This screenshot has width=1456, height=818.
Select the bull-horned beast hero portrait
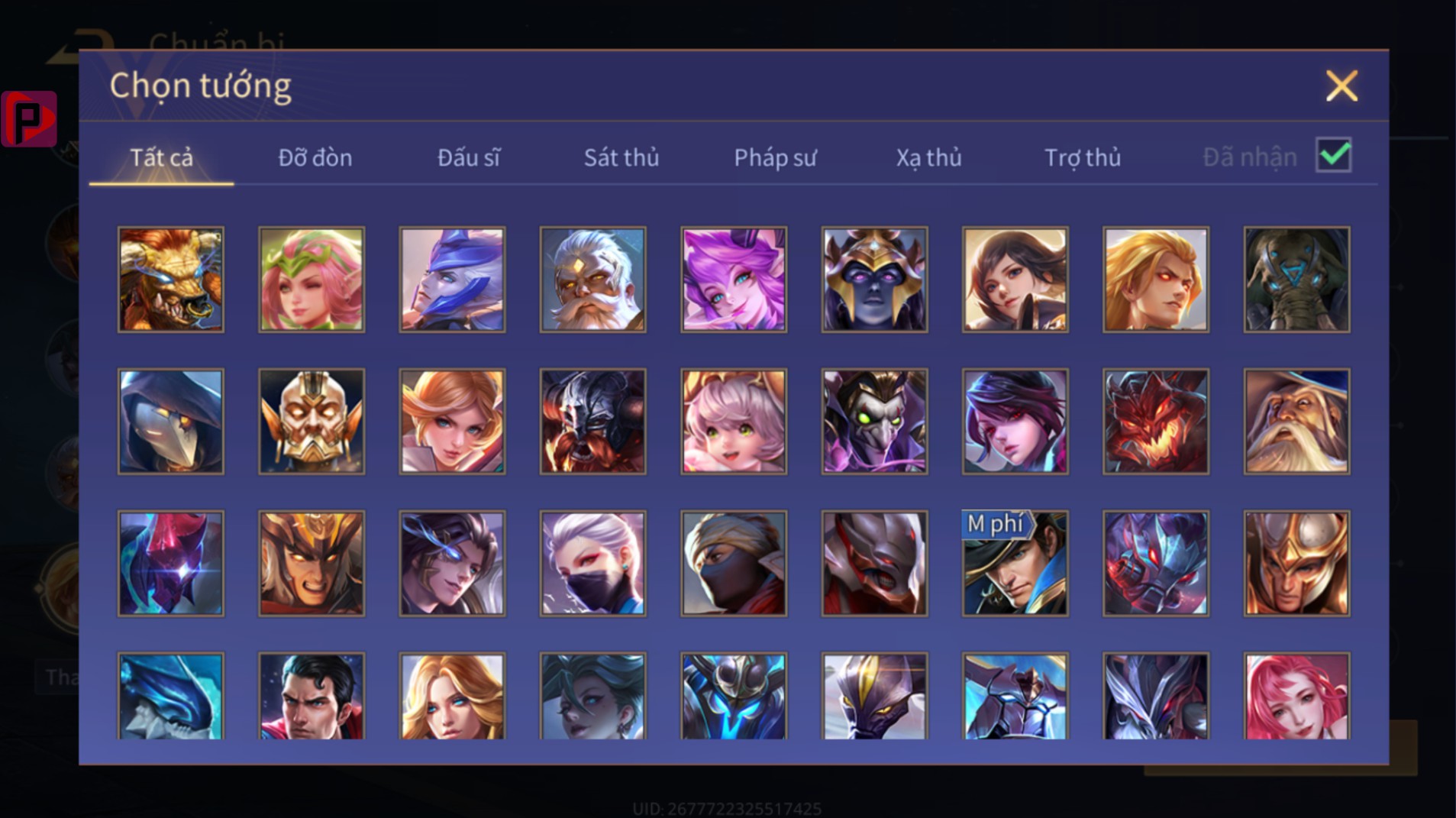(171, 280)
